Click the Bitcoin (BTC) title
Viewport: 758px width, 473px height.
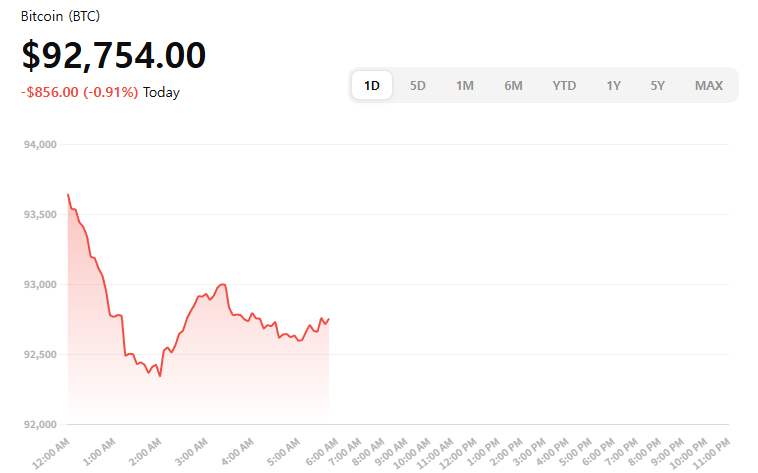coord(60,17)
